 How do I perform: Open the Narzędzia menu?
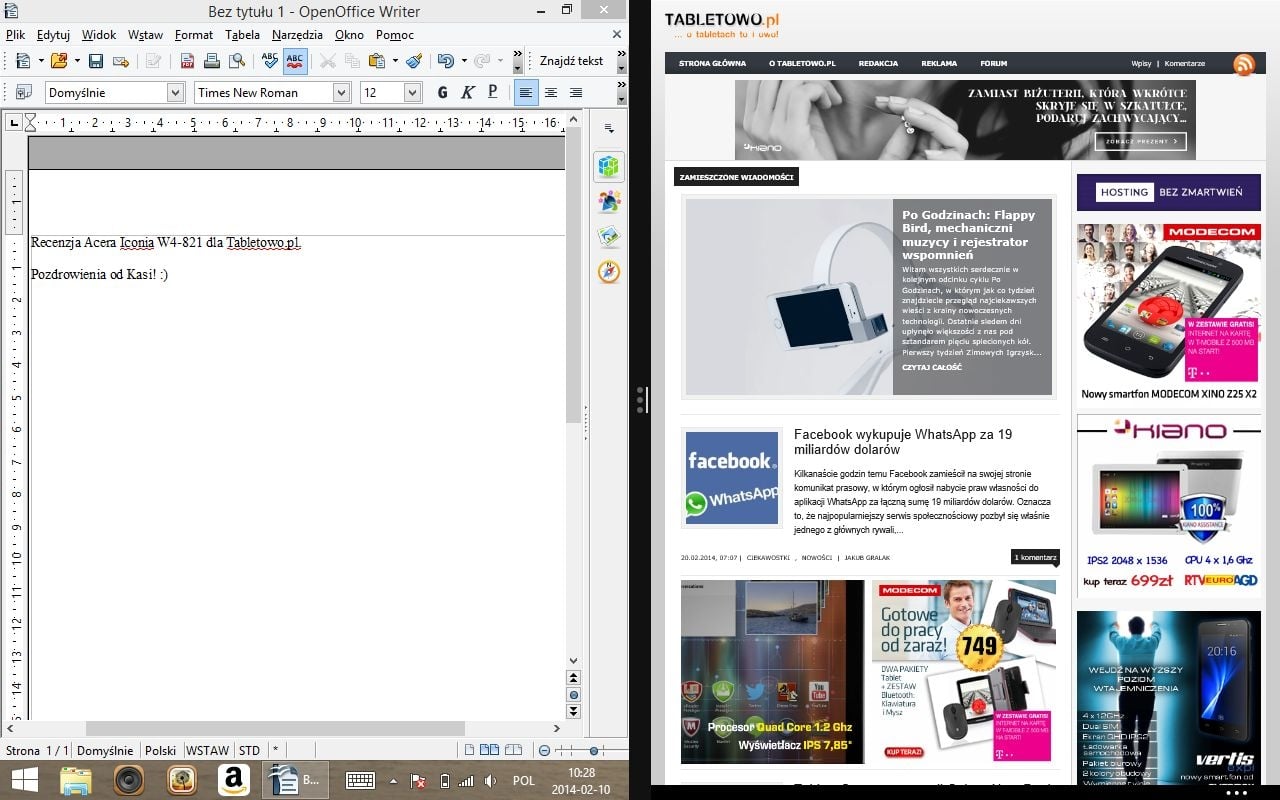tap(297, 34)
